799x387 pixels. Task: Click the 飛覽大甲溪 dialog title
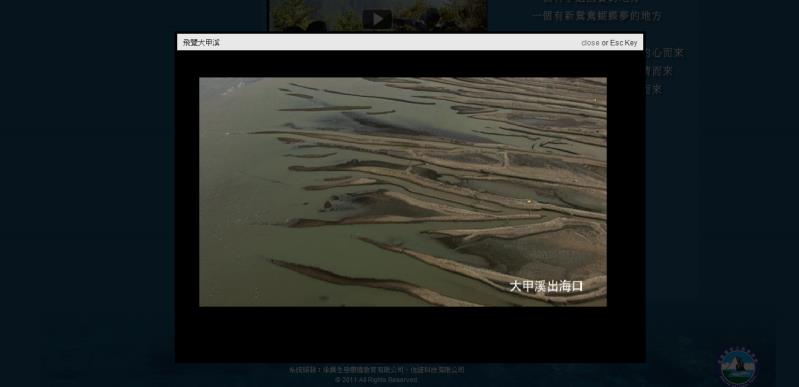coord(201,43)
